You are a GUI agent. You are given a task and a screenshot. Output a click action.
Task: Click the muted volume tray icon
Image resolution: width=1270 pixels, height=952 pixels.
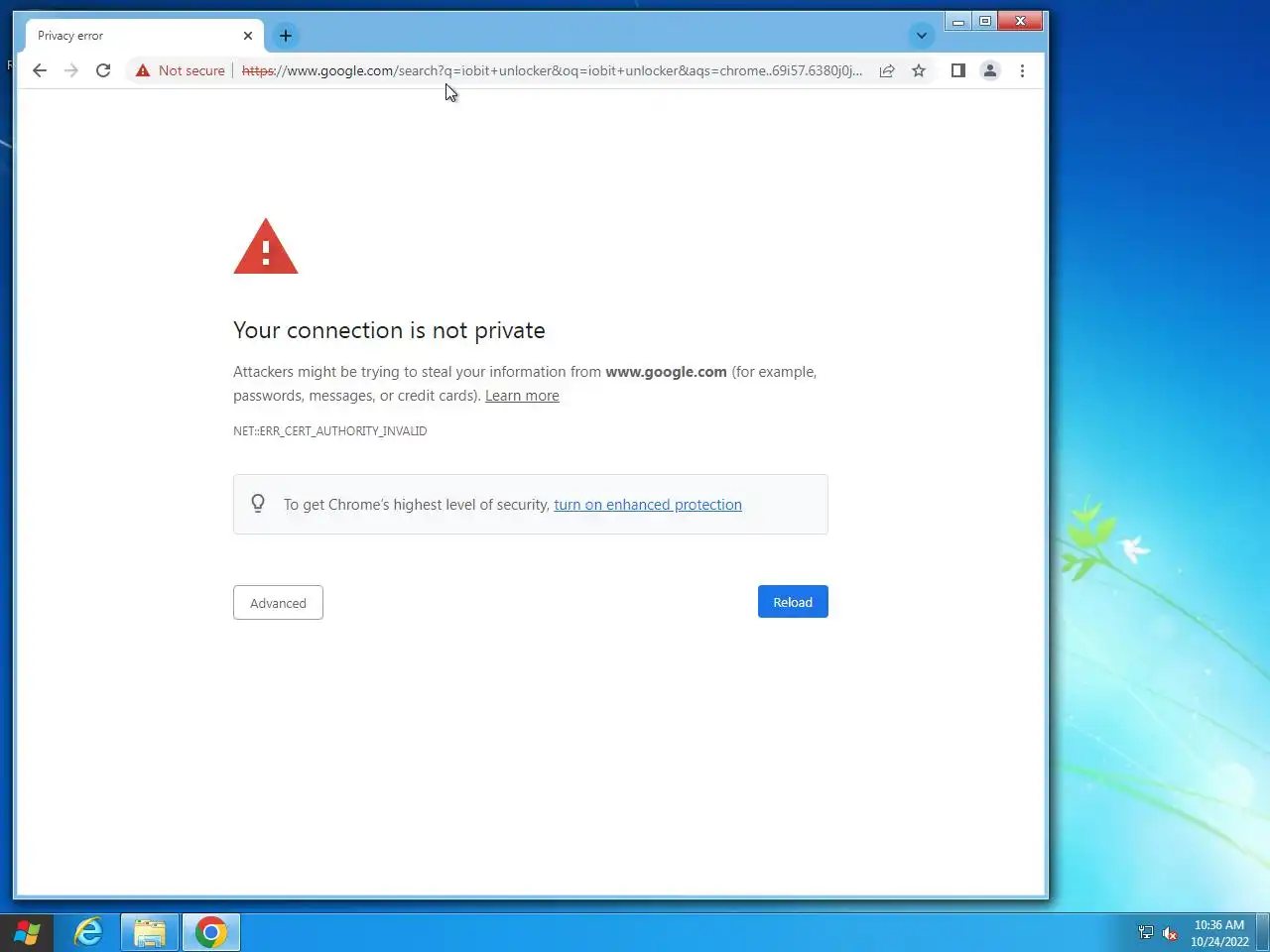1170,932
